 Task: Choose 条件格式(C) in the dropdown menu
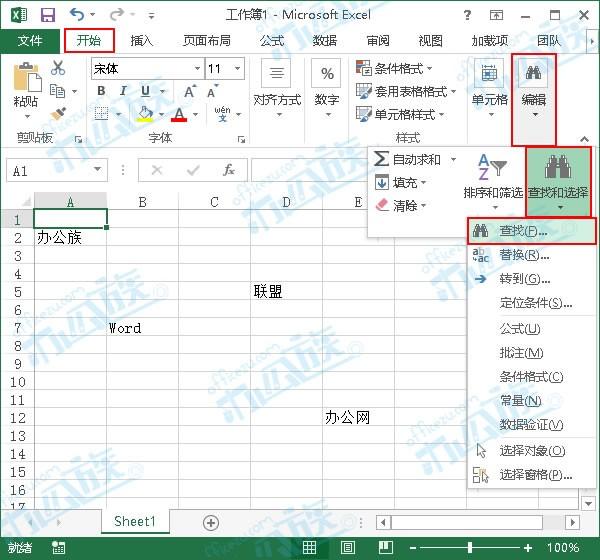532,377
